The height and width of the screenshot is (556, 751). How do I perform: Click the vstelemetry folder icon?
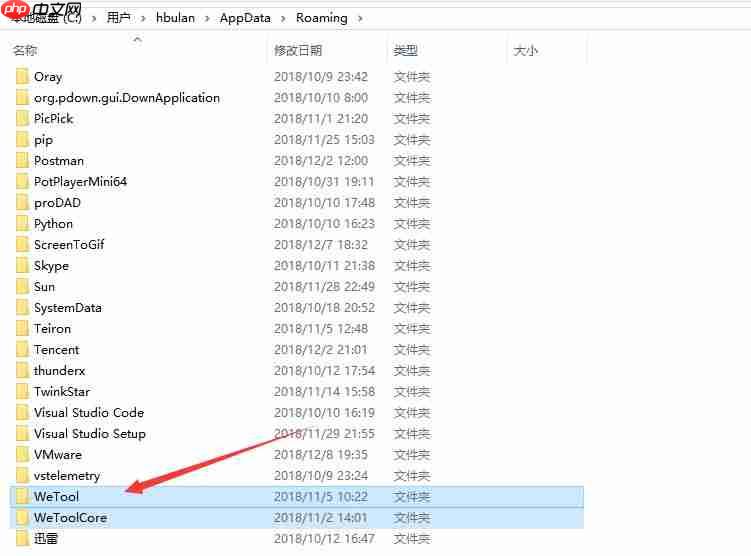22,476
